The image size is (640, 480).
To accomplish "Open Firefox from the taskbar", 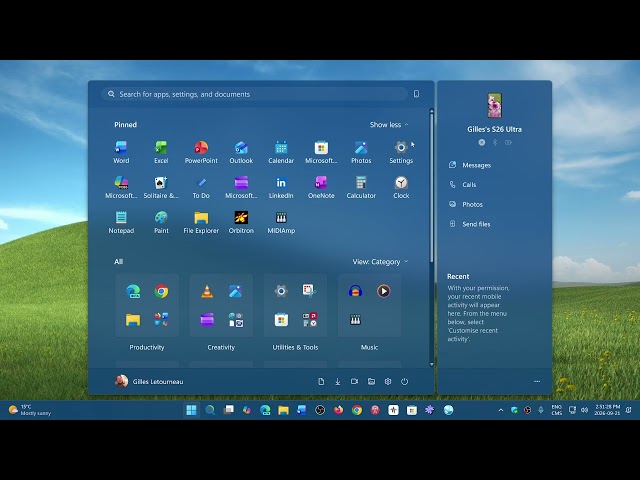I will click(338, 410).
